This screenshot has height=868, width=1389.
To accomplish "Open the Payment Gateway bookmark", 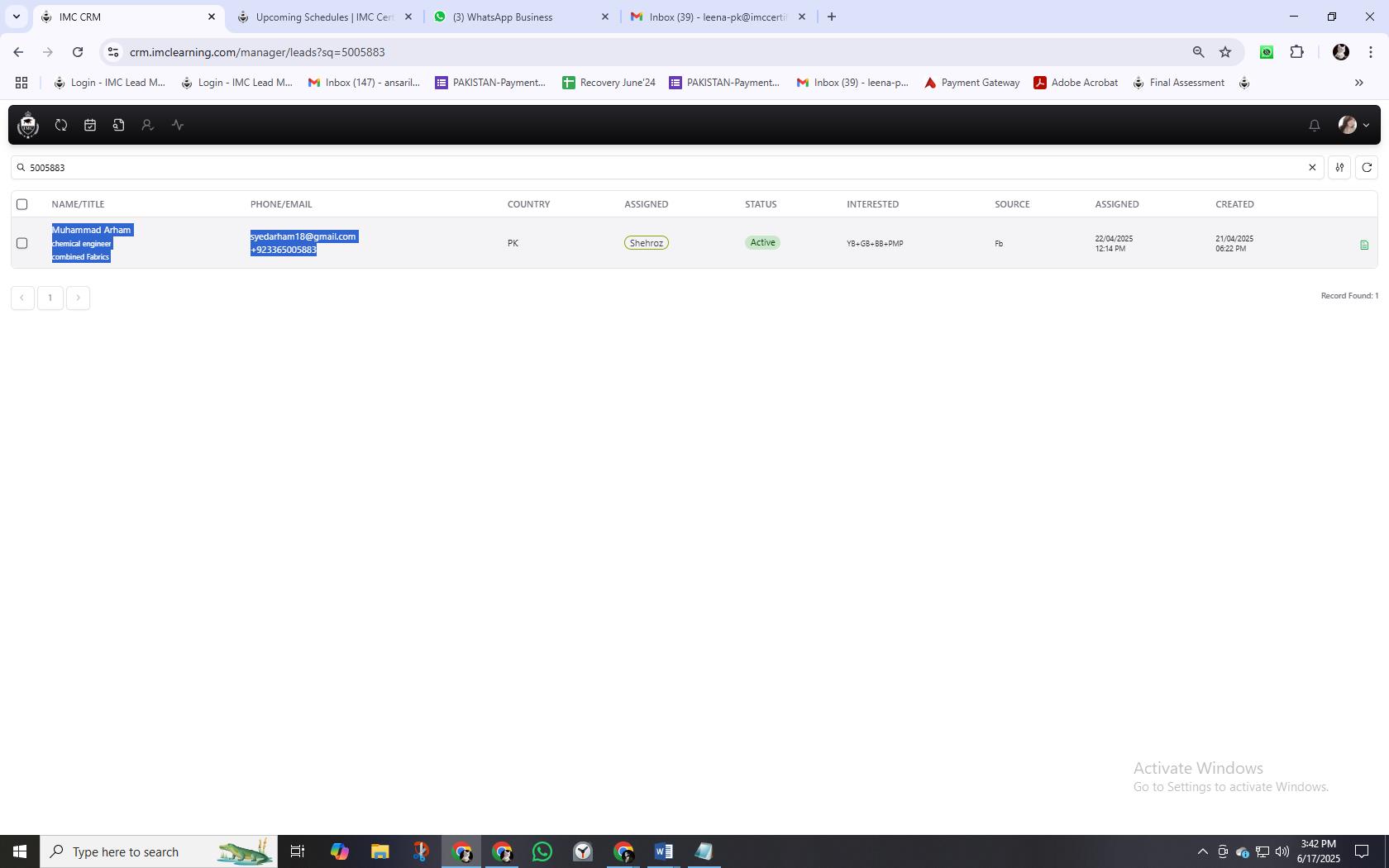I will click(971, 83).
